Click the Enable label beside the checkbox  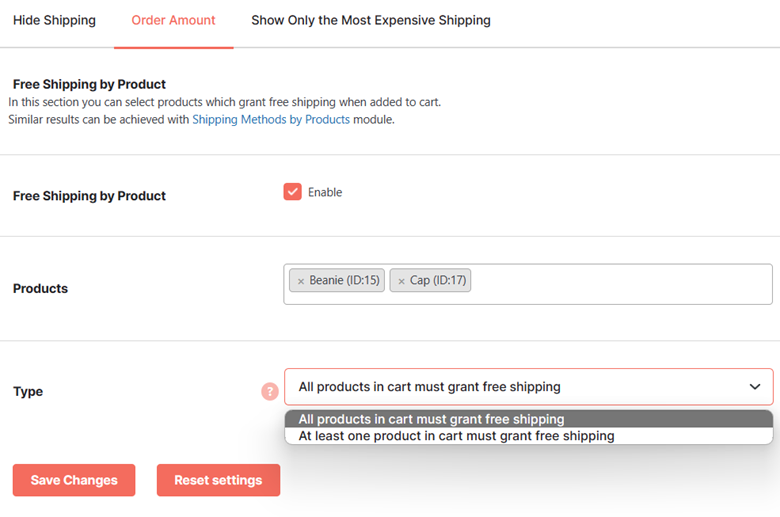[325, 192]
